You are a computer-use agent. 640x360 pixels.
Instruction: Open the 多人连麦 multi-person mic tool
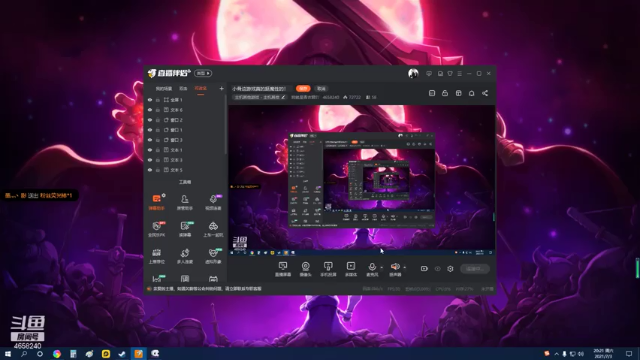coord(185,256)
